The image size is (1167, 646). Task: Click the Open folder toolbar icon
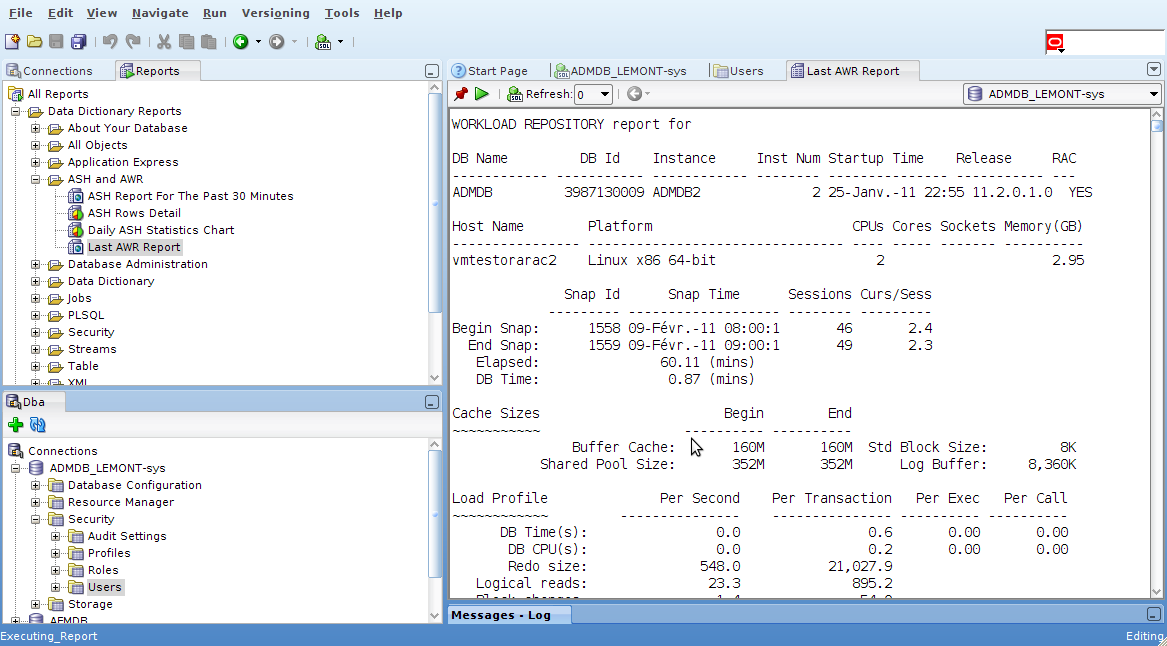pos(34,42)
